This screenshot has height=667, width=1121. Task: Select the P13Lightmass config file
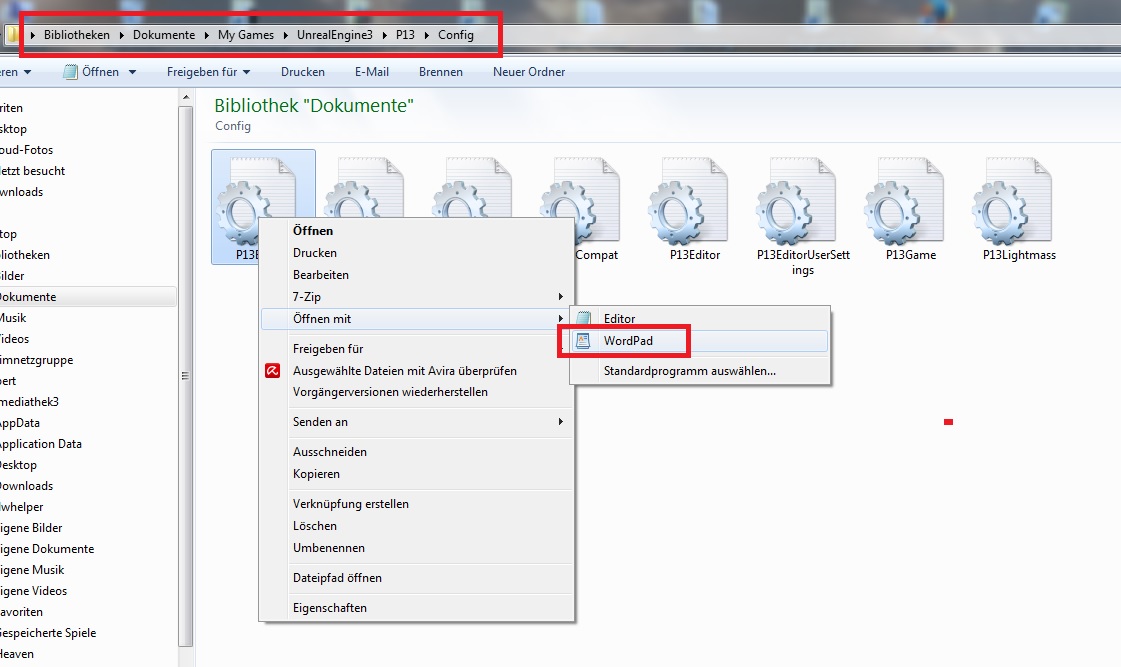[x=1012, y=202]
